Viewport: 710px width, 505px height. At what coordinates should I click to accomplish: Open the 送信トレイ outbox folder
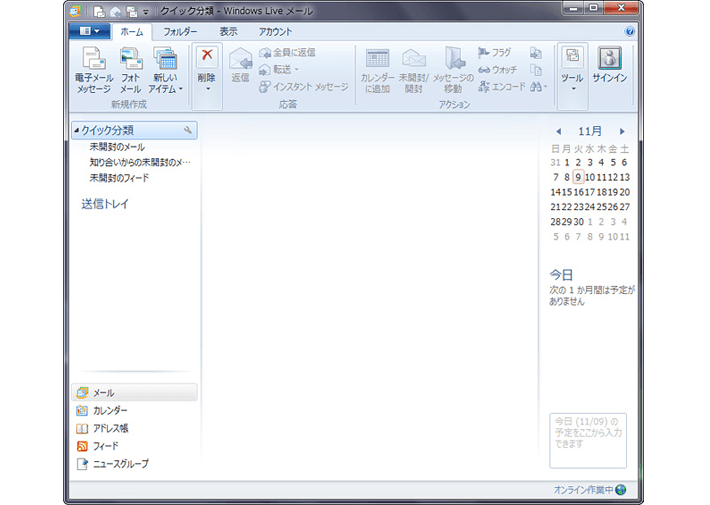105,204
